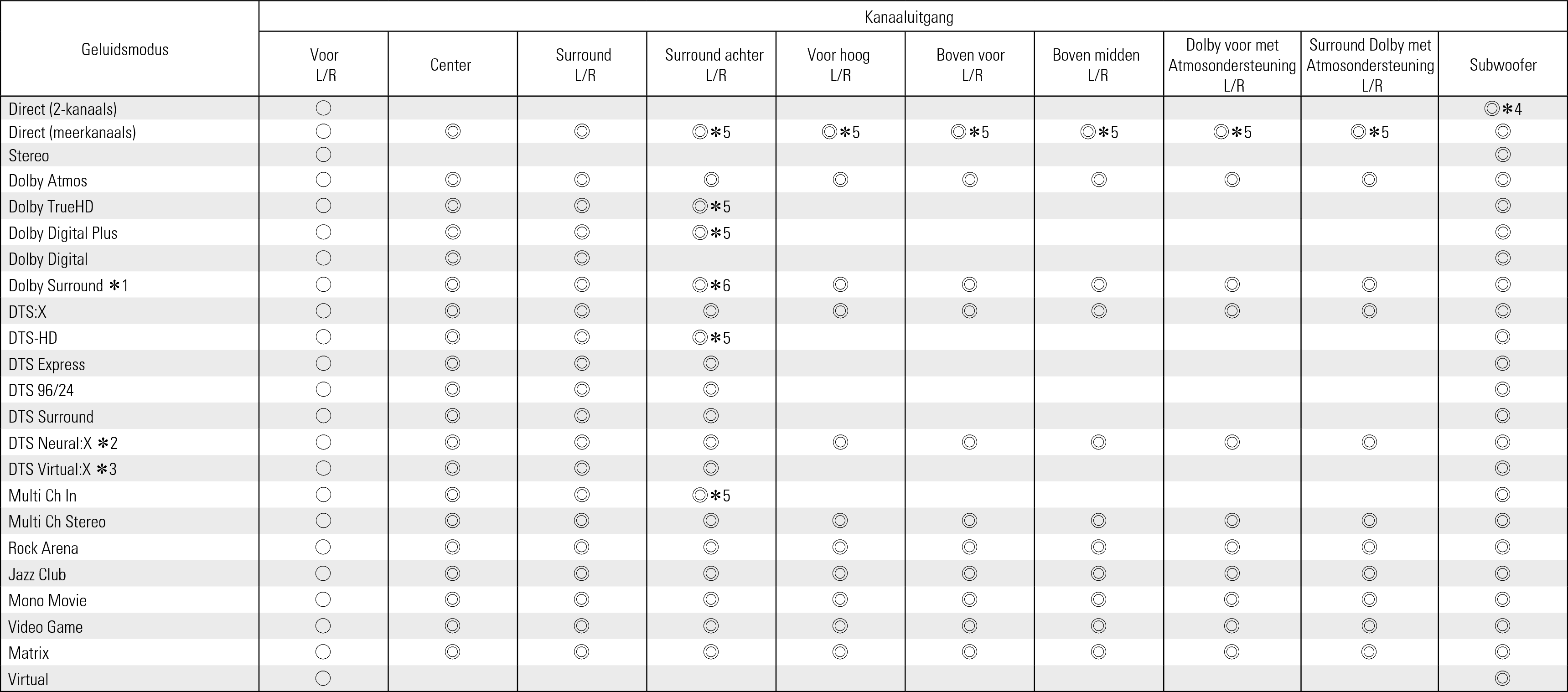
Task: Click the Surround achter symbol in DTS-HD row
Action: click(x=711, y=337)
